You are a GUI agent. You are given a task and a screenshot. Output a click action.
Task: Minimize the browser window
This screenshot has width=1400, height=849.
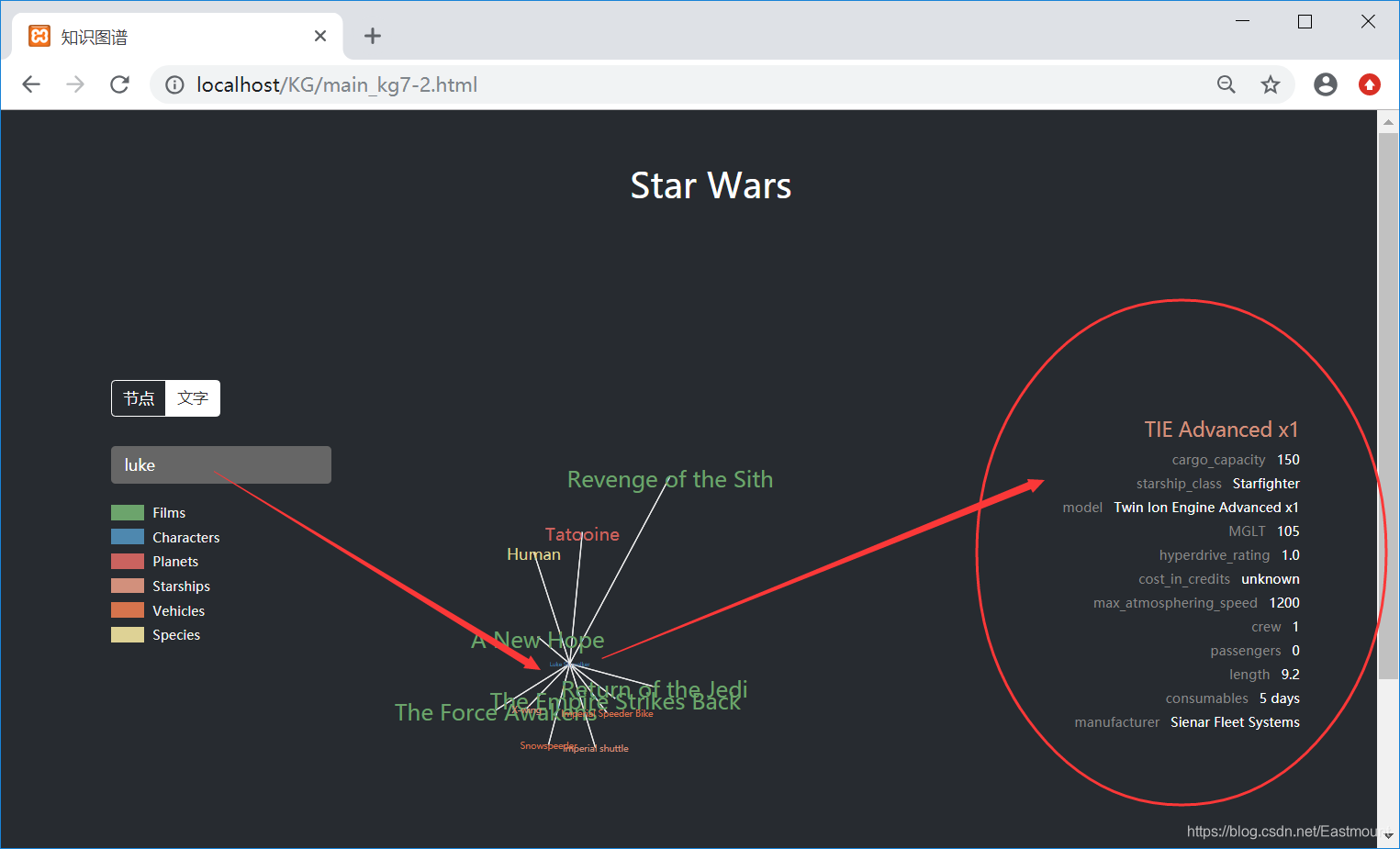click(x=1243, y=21)
